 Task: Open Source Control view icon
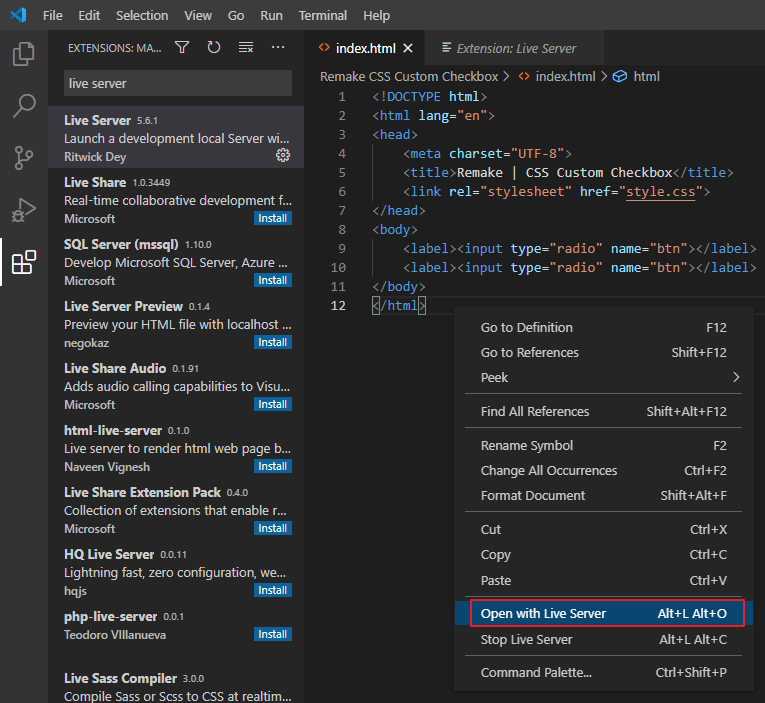[x=23, y=158]
